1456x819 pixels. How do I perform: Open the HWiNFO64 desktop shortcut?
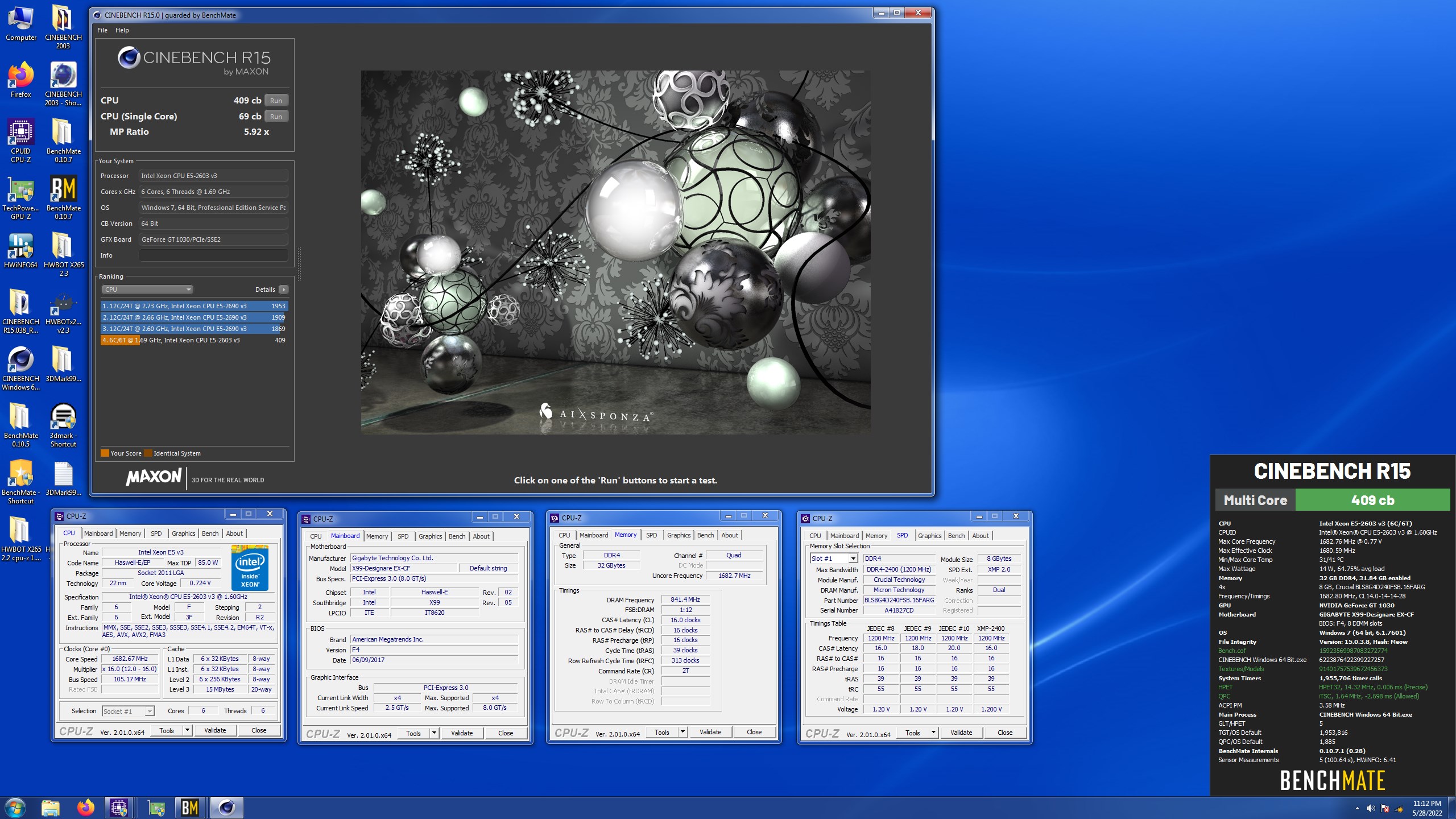(x=21, y=251)
